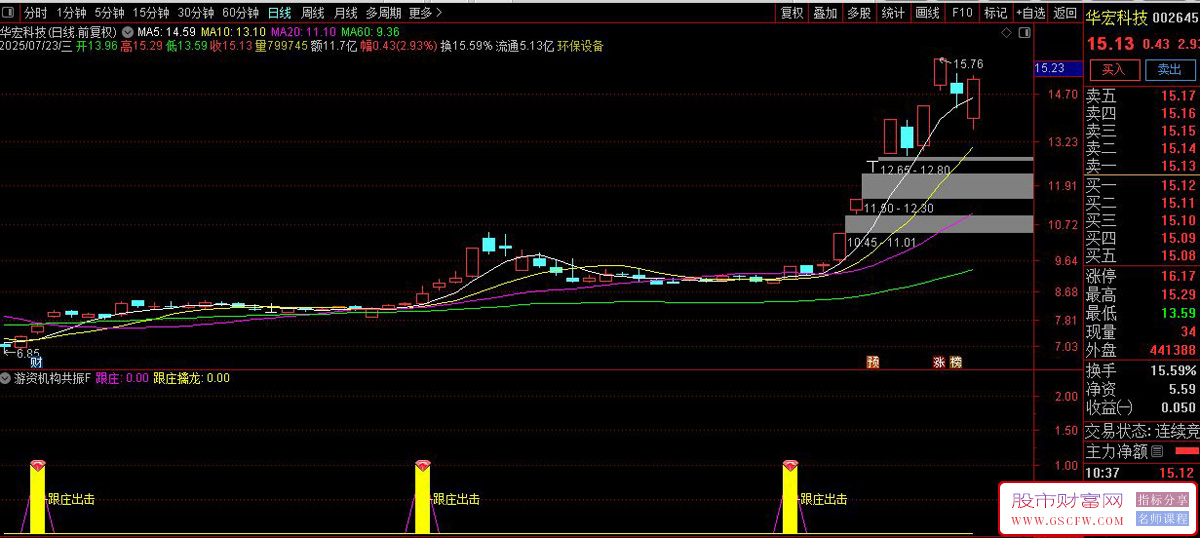Click the 游资机构共振F indicator name
The image size is (1200, 538).
coord(52,379)
